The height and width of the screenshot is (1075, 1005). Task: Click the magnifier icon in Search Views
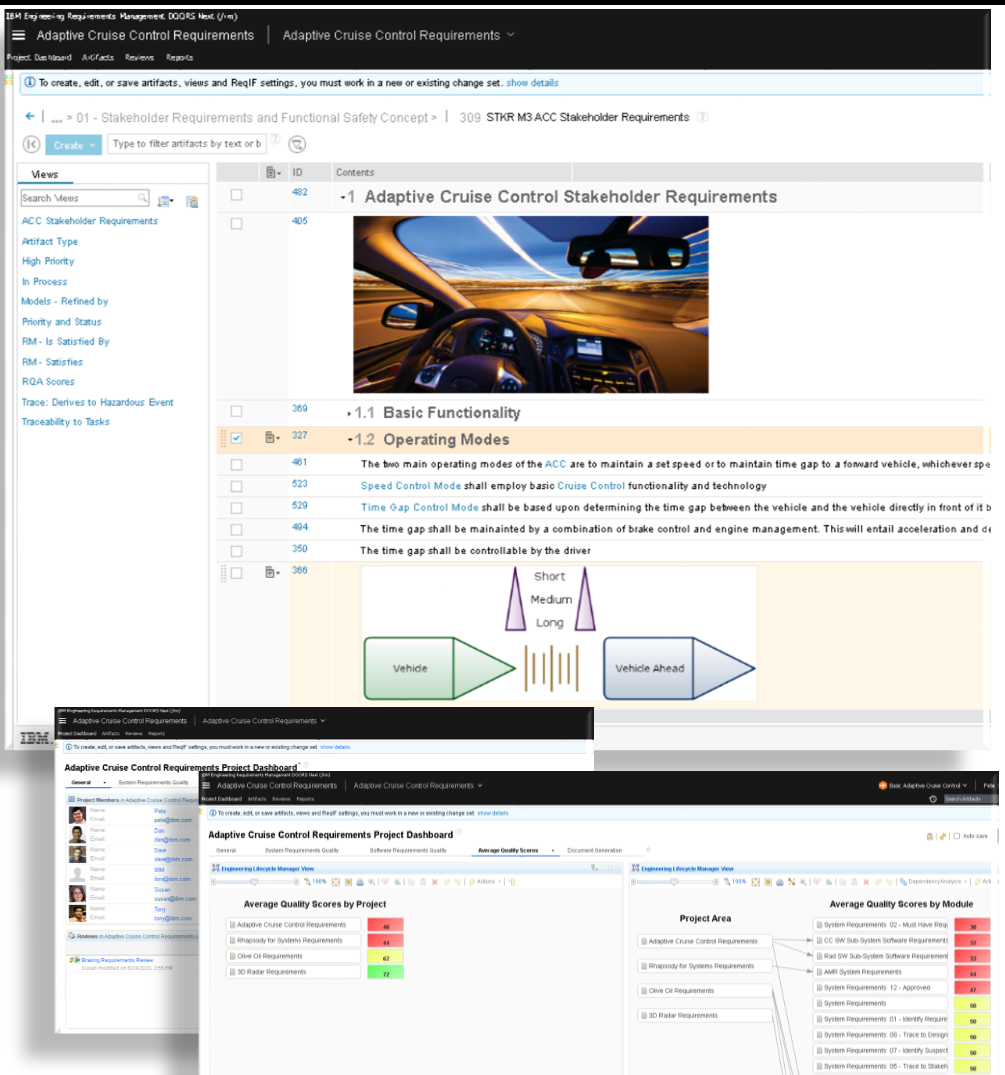142,197
